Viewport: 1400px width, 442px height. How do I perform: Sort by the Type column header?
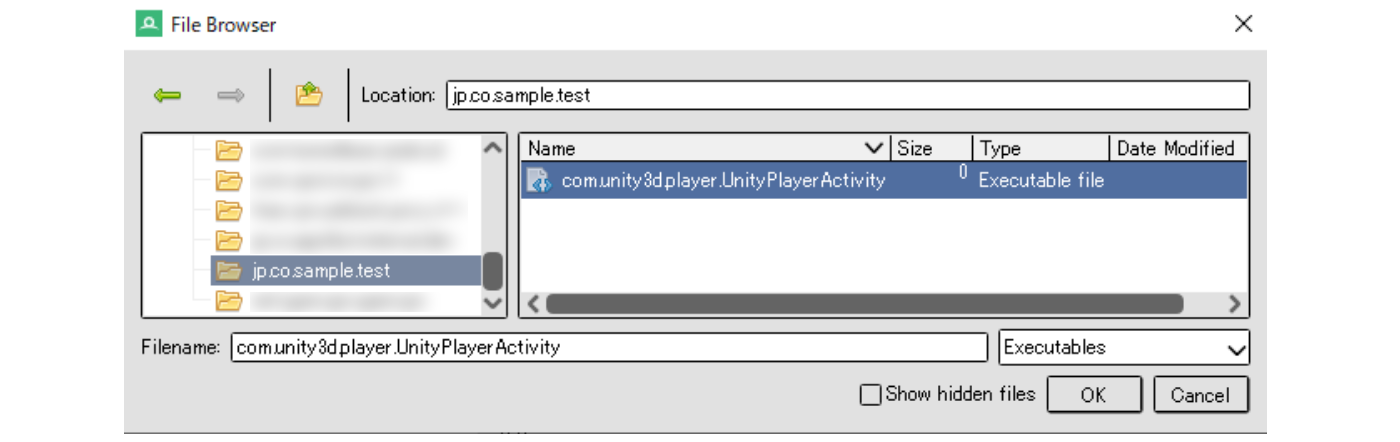(x=1040, y=149)
